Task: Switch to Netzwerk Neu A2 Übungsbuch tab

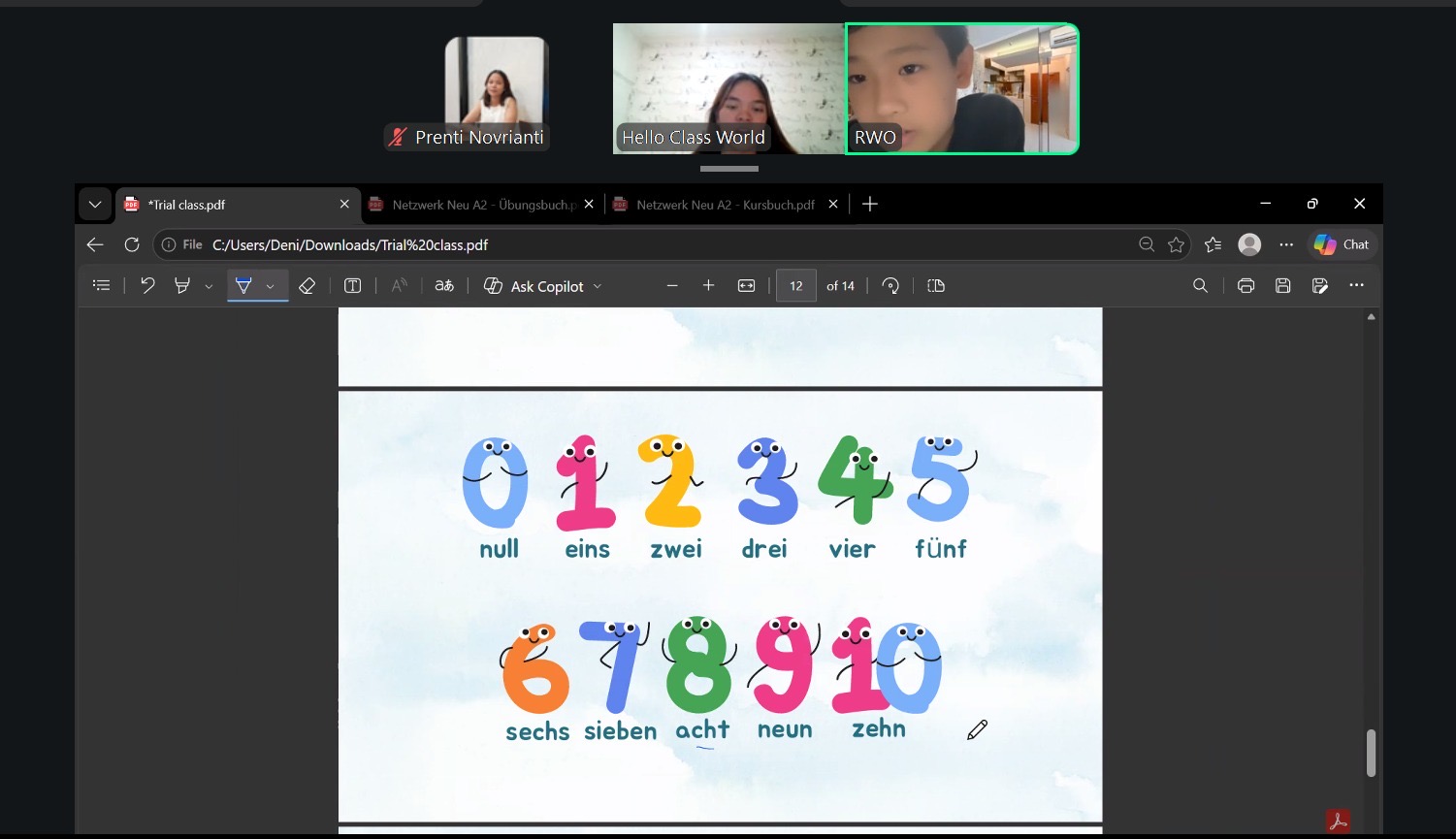Action: [x=483, y=205]
